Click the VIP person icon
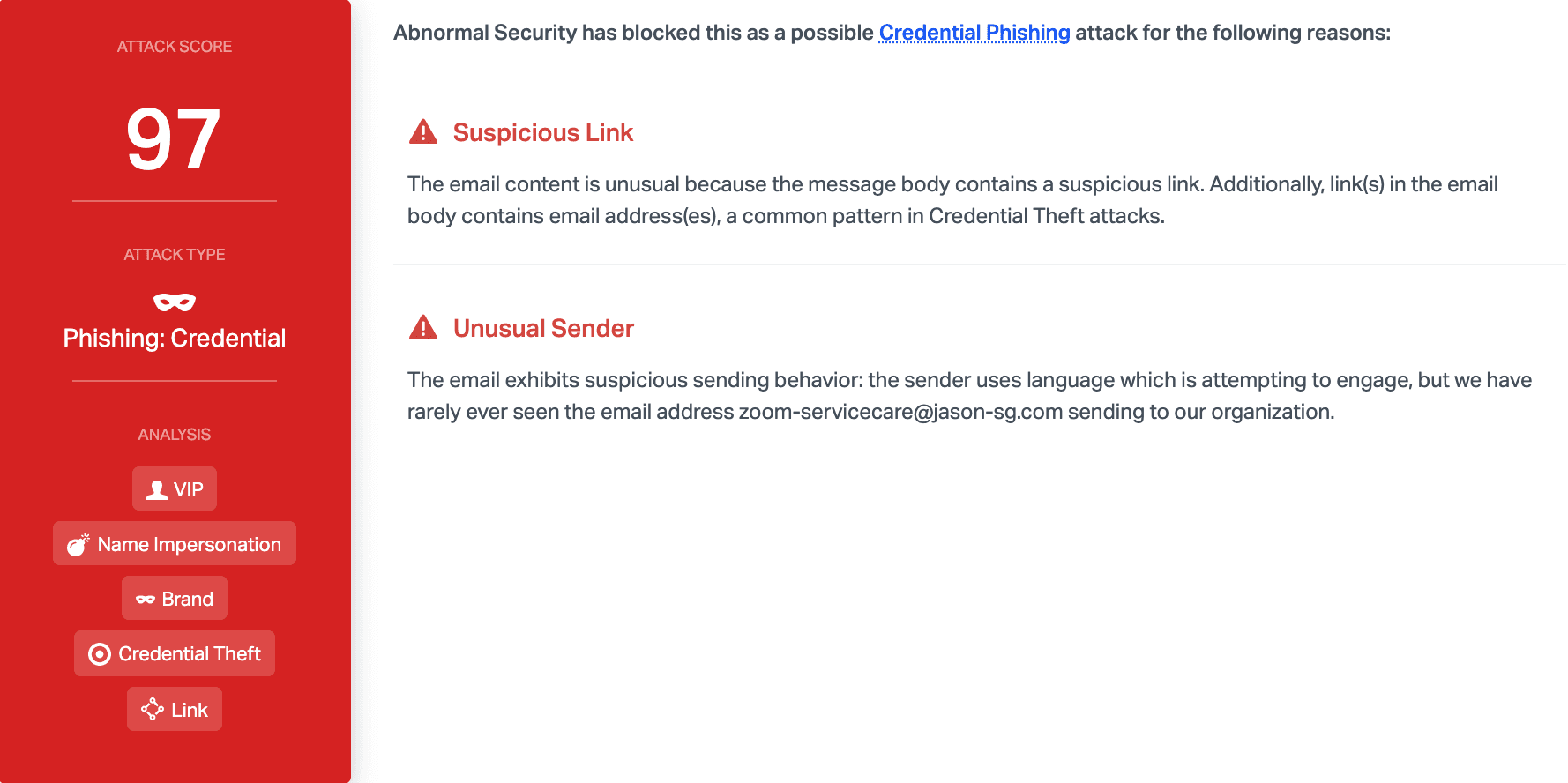1568x783 pixels. tap(157, 490)
